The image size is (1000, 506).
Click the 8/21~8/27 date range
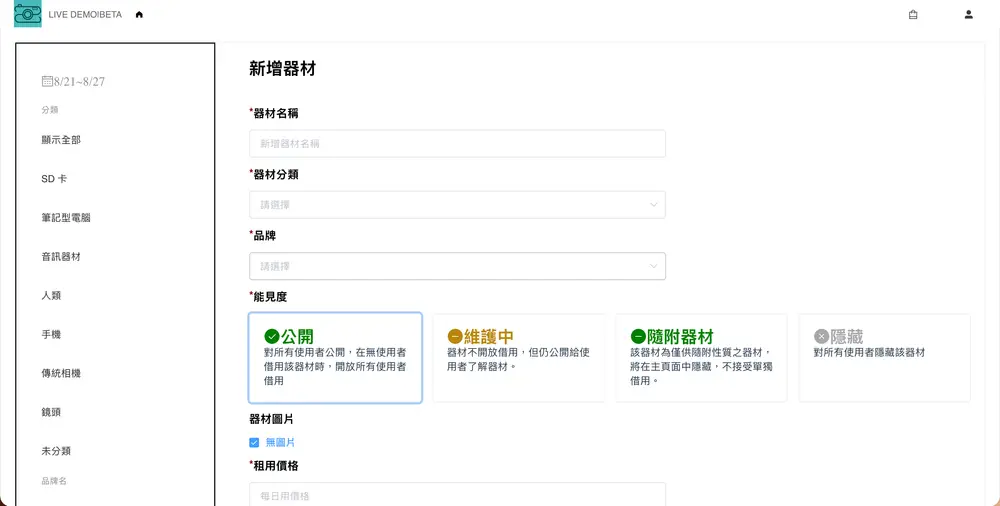coord(79,82)
